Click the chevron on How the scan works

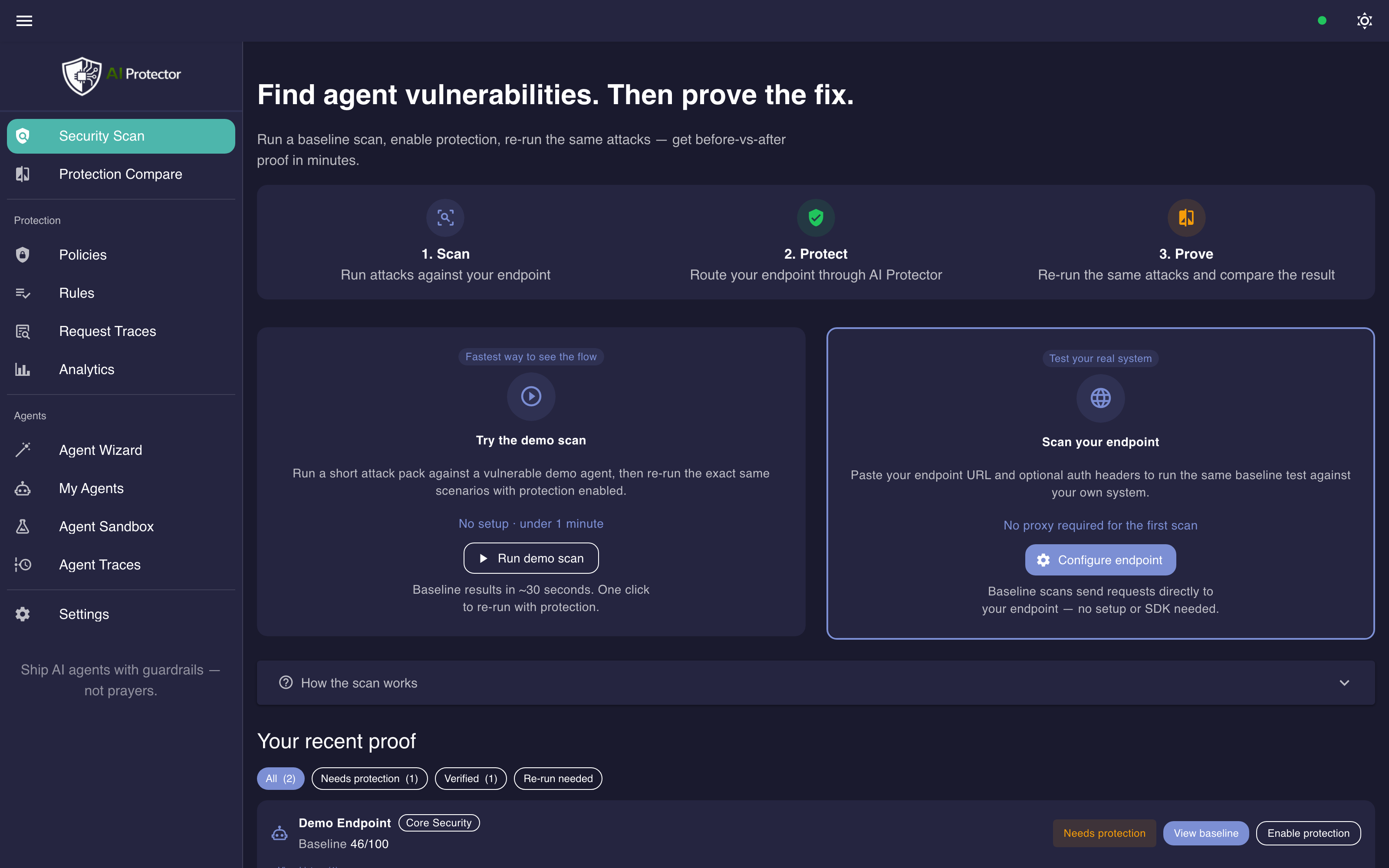[1344, 683]
